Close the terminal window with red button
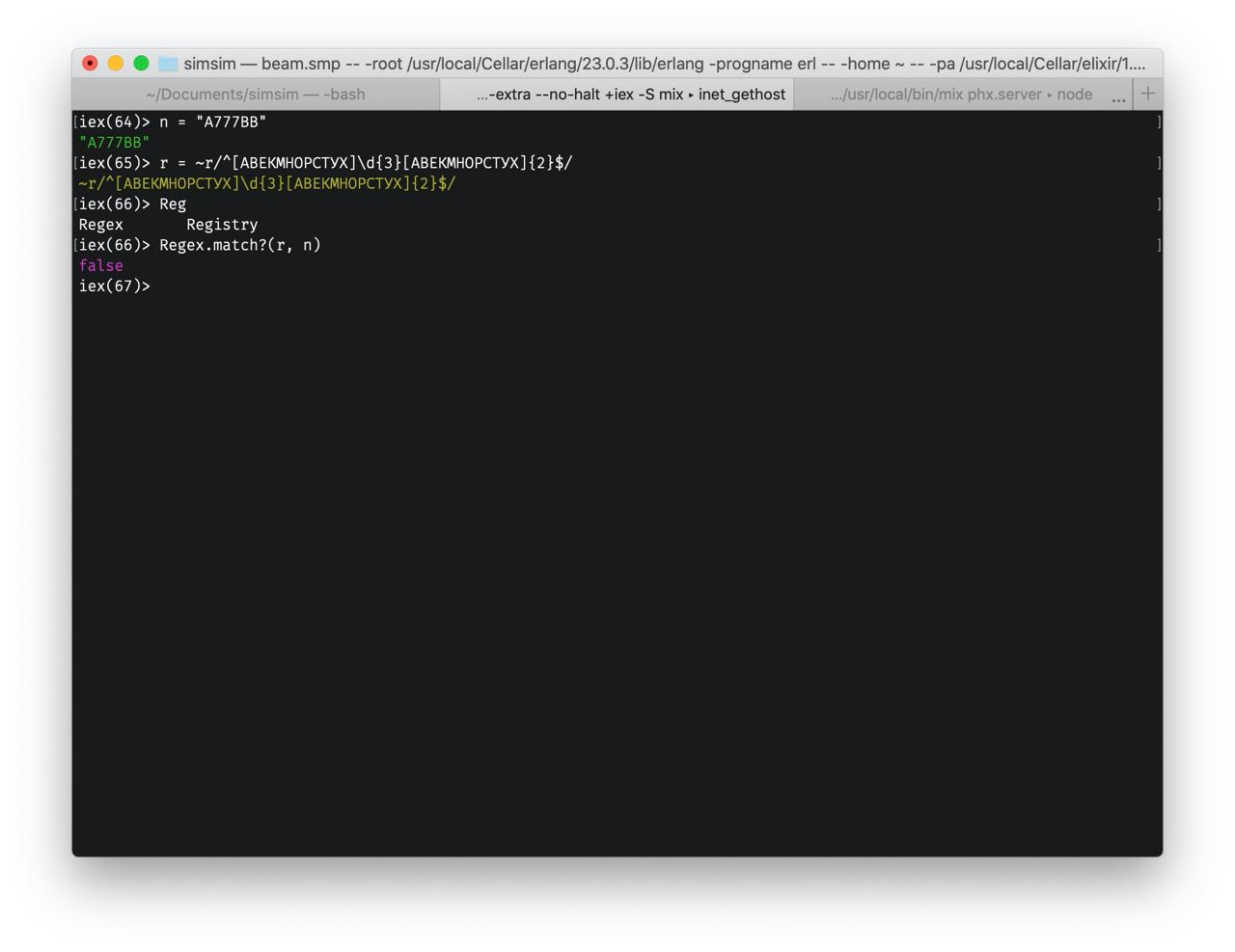This screenshot has height=952, width=1235. point(90,64)
